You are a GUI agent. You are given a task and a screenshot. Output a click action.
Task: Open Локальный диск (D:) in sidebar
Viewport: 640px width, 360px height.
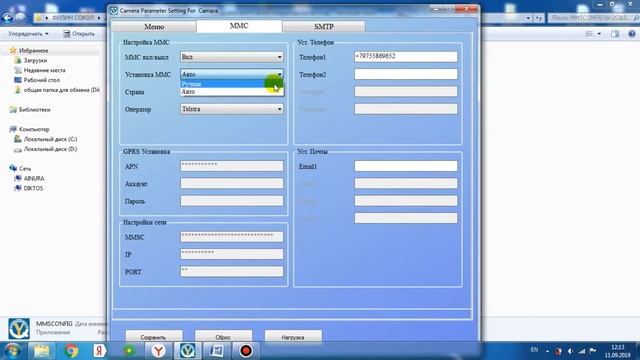(50, 149)
